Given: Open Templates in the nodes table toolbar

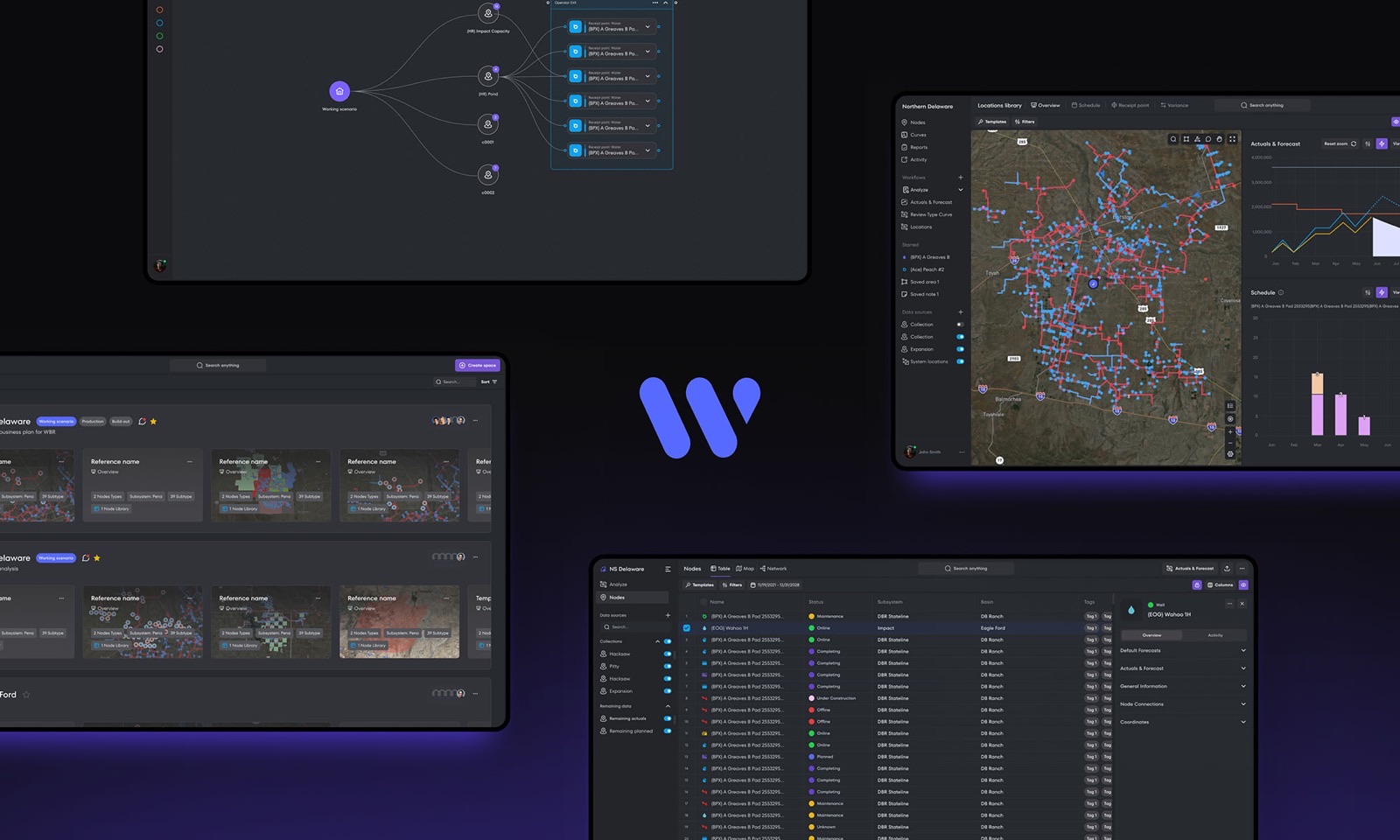Looking at the screenshot, I should coord(699,584).
